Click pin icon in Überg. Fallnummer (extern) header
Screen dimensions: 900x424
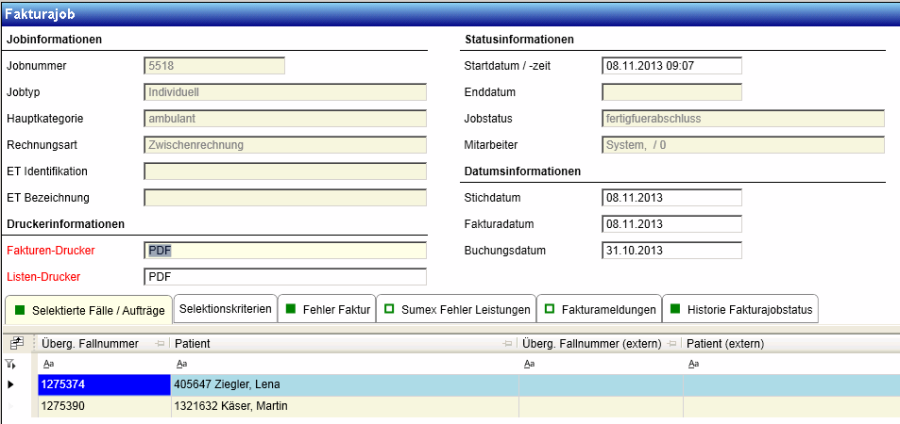pyautogui.click(x=672, y=344)
